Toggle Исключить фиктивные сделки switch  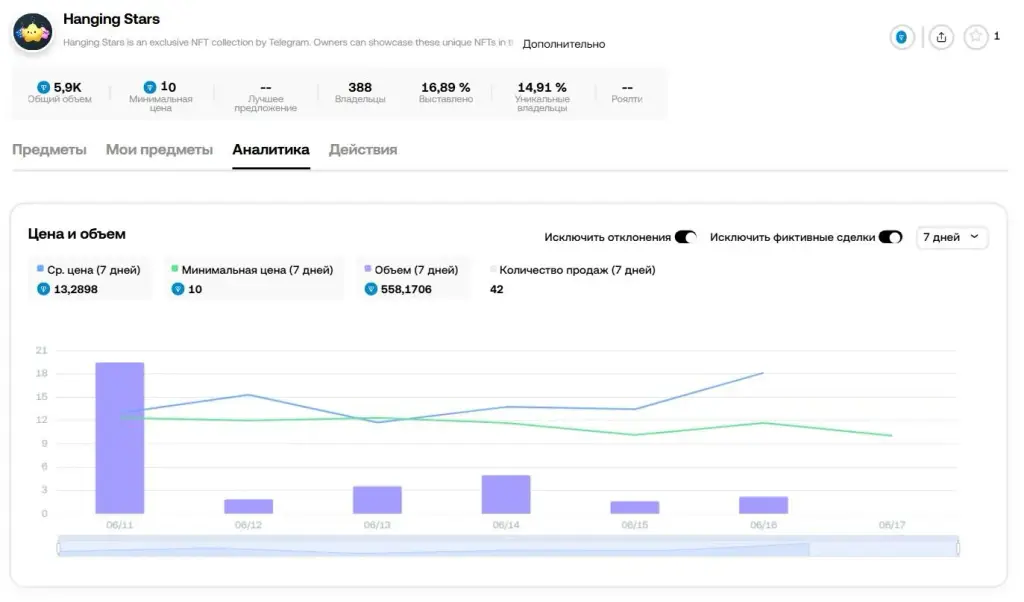[890, 237]
